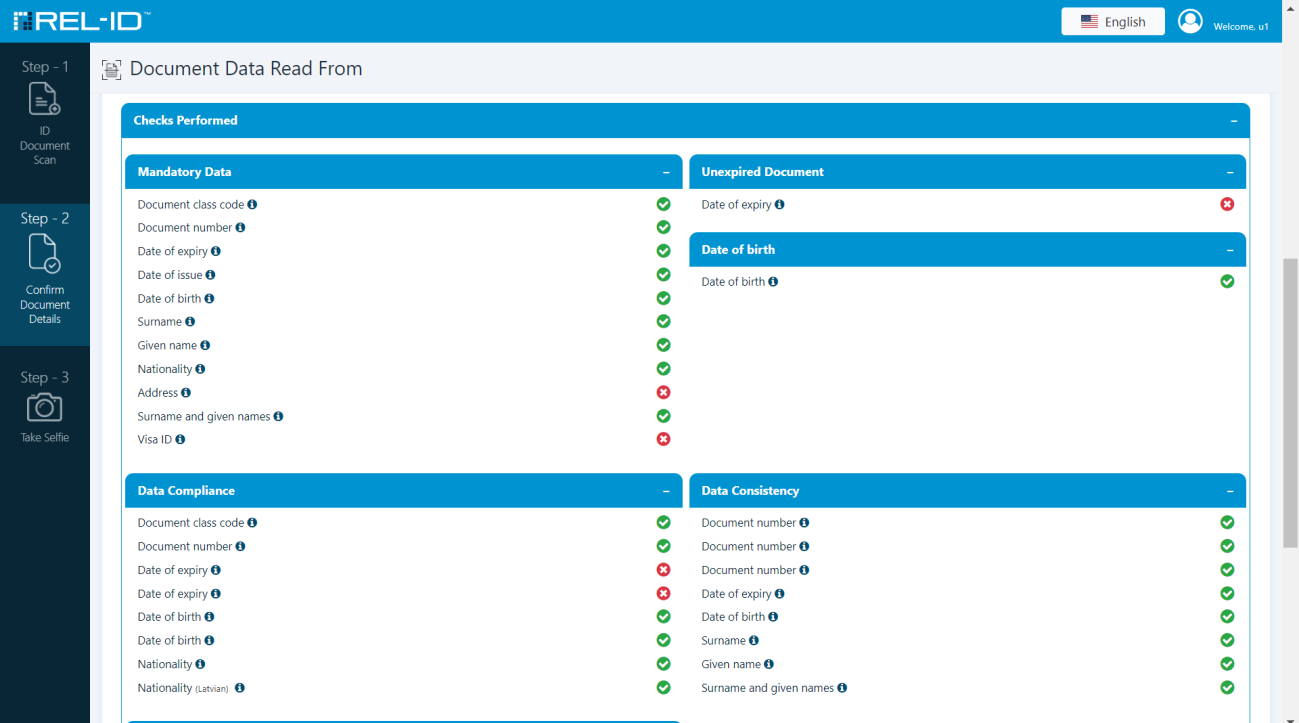Click the ID Document Scan sidebar icon
Image resolution: width=1299 pixels, height=723 pixels.
tap(44, 99)
